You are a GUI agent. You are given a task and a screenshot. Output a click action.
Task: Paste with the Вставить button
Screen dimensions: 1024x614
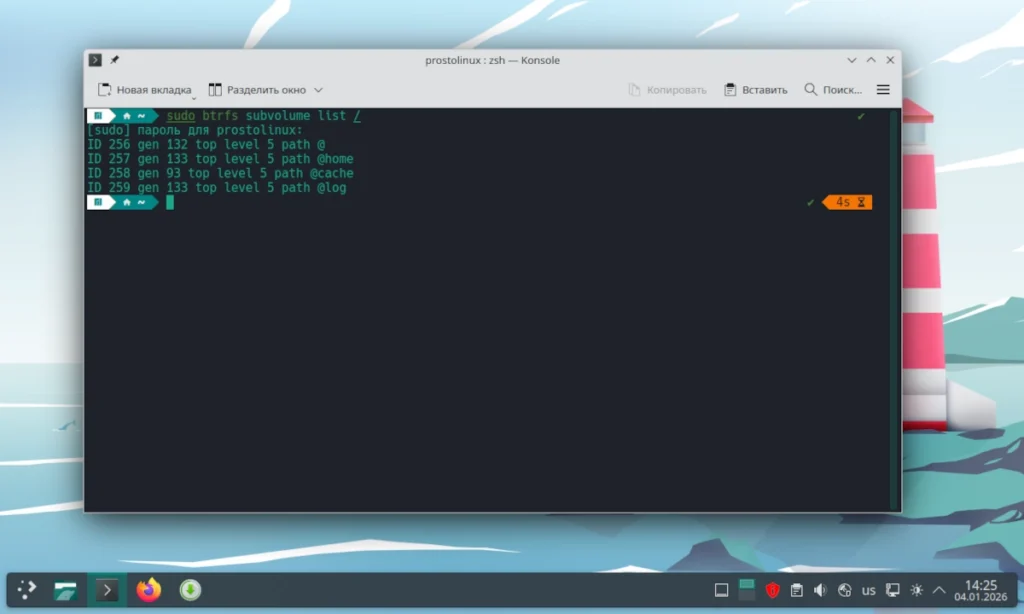click(x=756, y=90)
